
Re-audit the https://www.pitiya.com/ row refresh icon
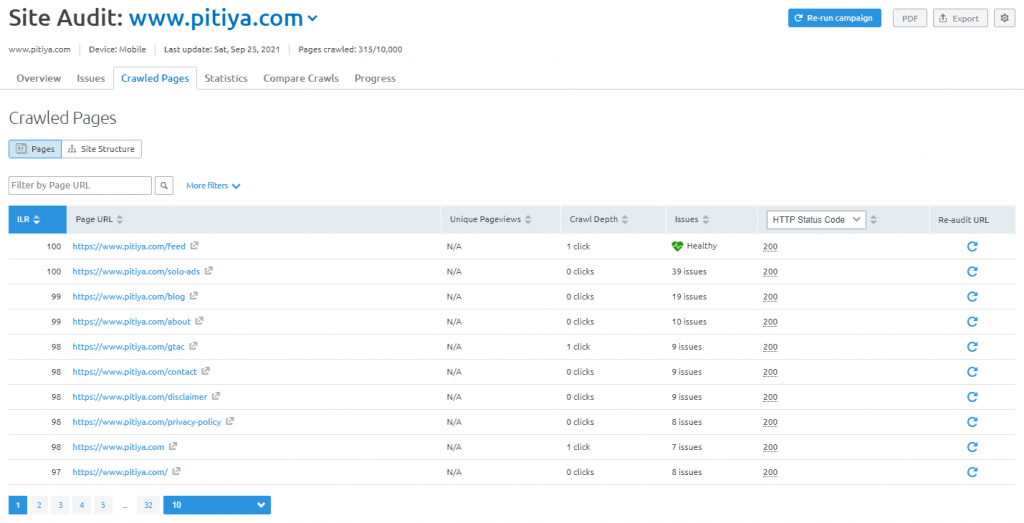[972, 472]
